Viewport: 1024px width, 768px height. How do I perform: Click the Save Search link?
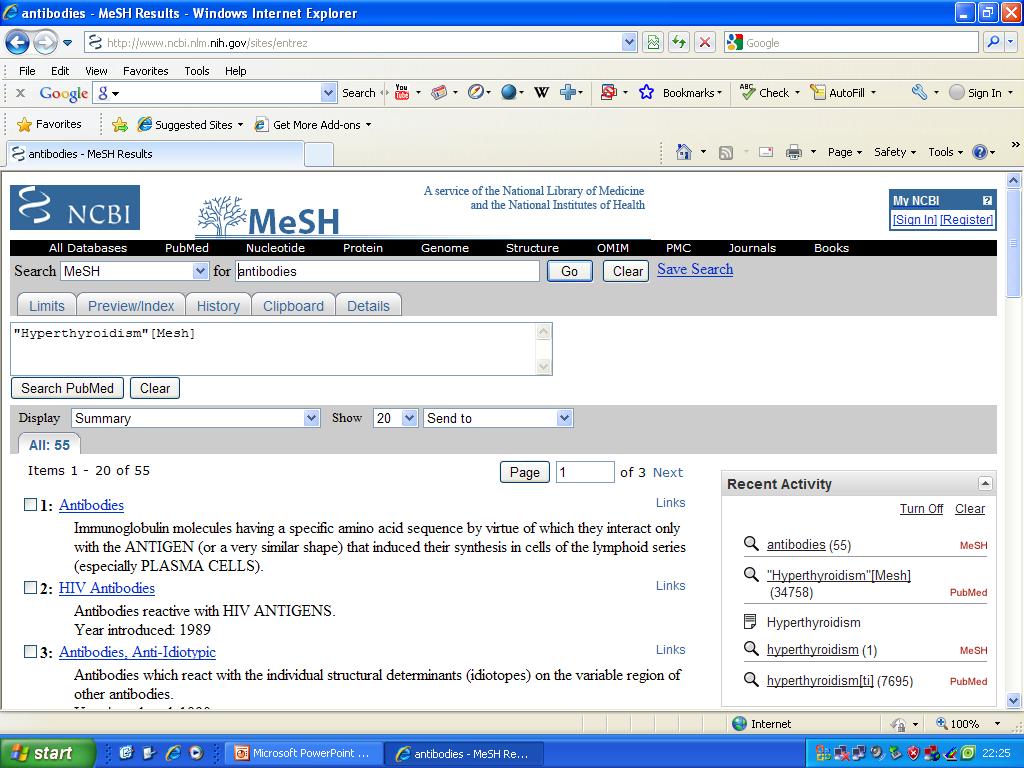(695, 269)
